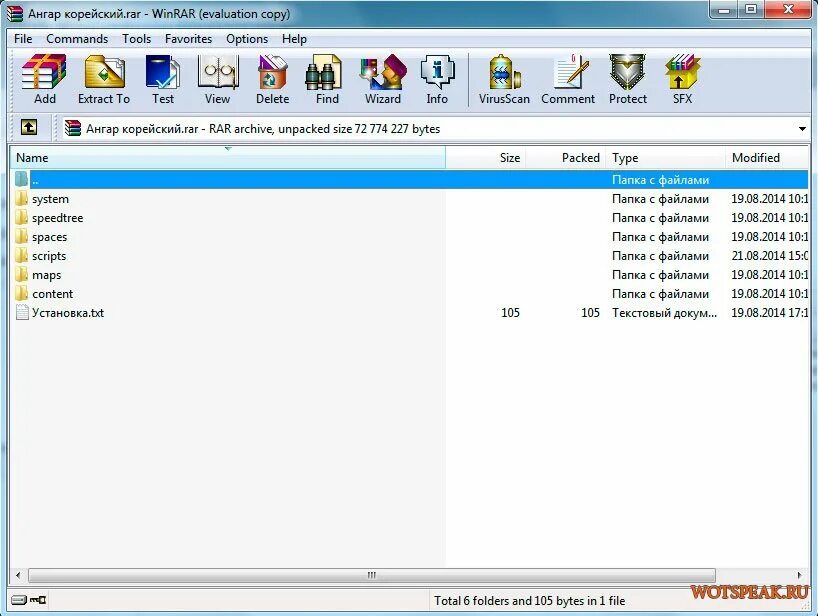Screen dimensions: 818x616
Task: Click the Delete toolbar icon
Action: coord(272,73)
